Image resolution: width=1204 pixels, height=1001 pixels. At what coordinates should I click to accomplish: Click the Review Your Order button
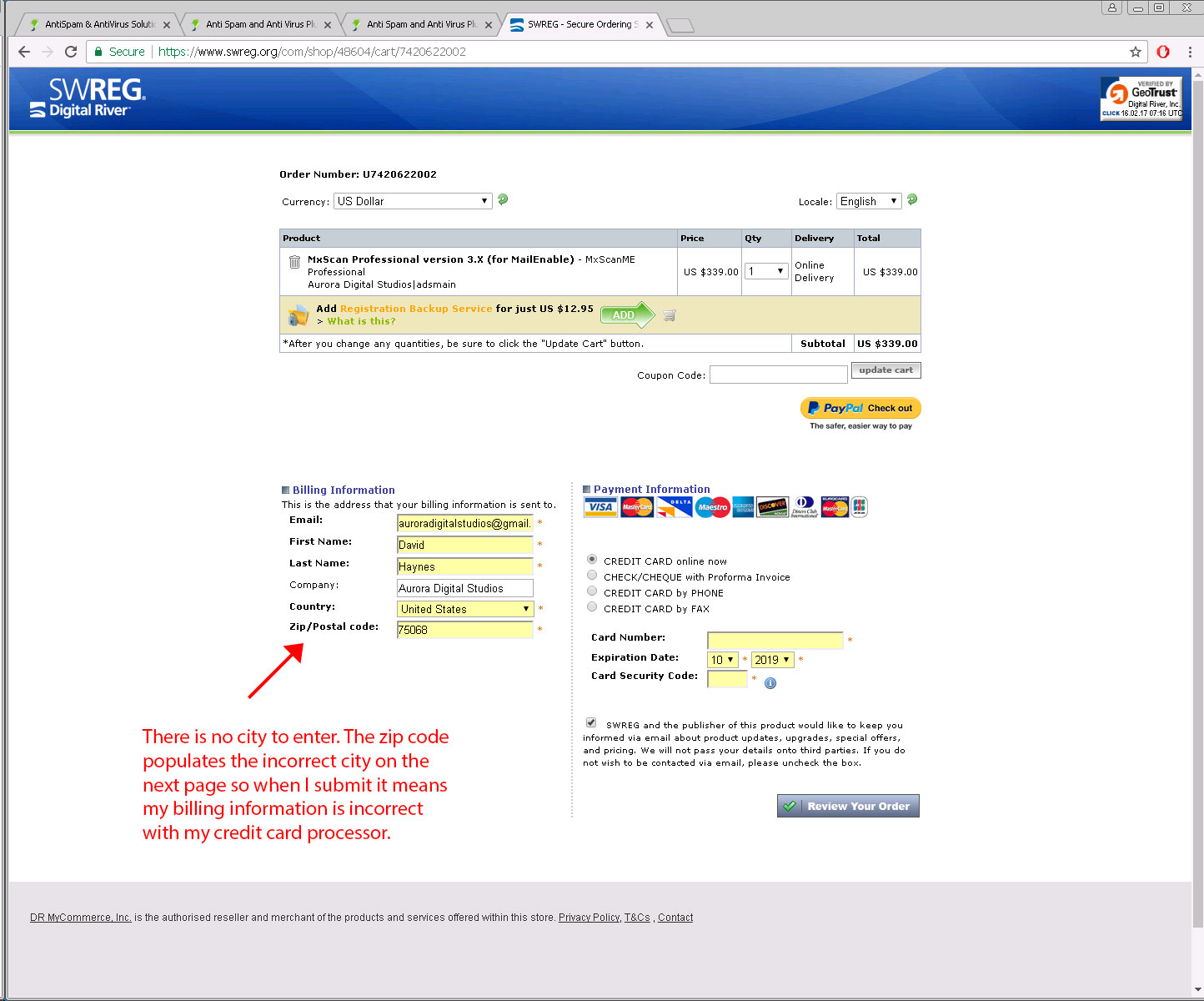[848, 806]
